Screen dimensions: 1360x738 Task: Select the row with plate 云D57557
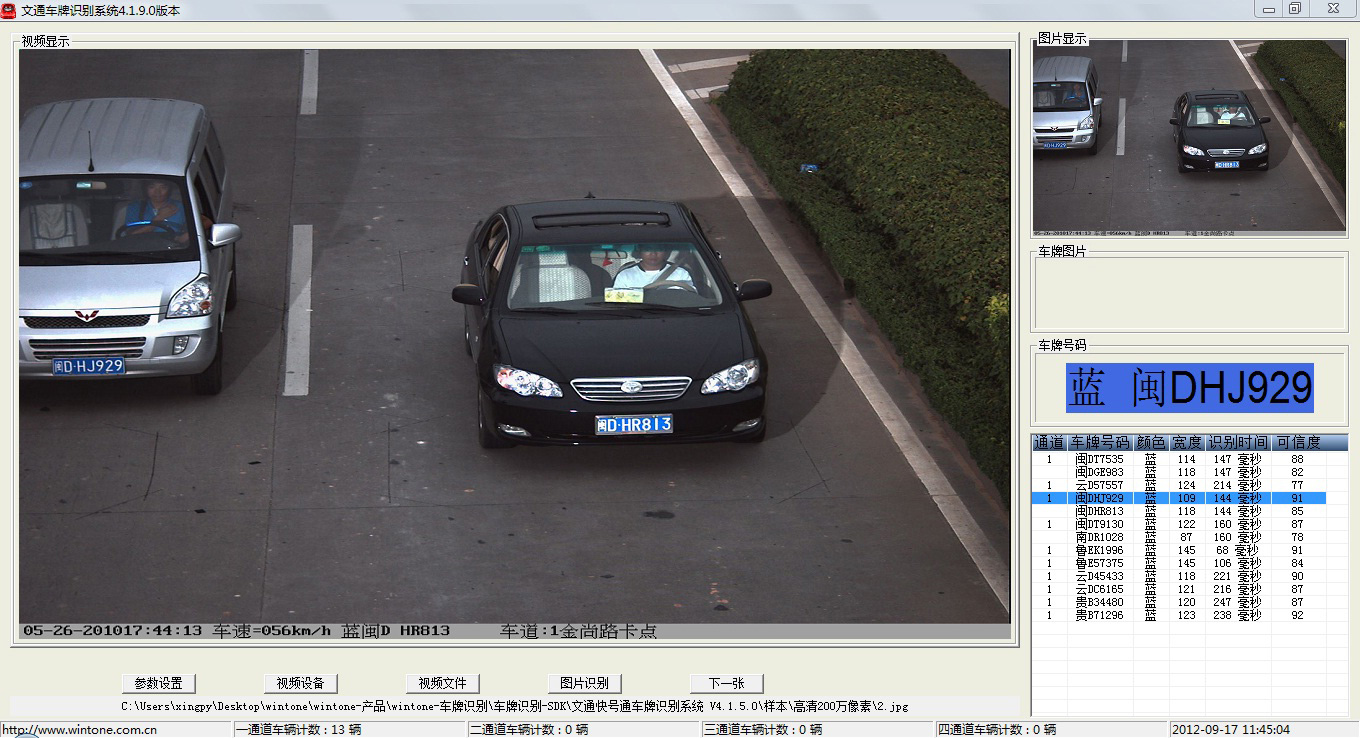click(1099, 485)
